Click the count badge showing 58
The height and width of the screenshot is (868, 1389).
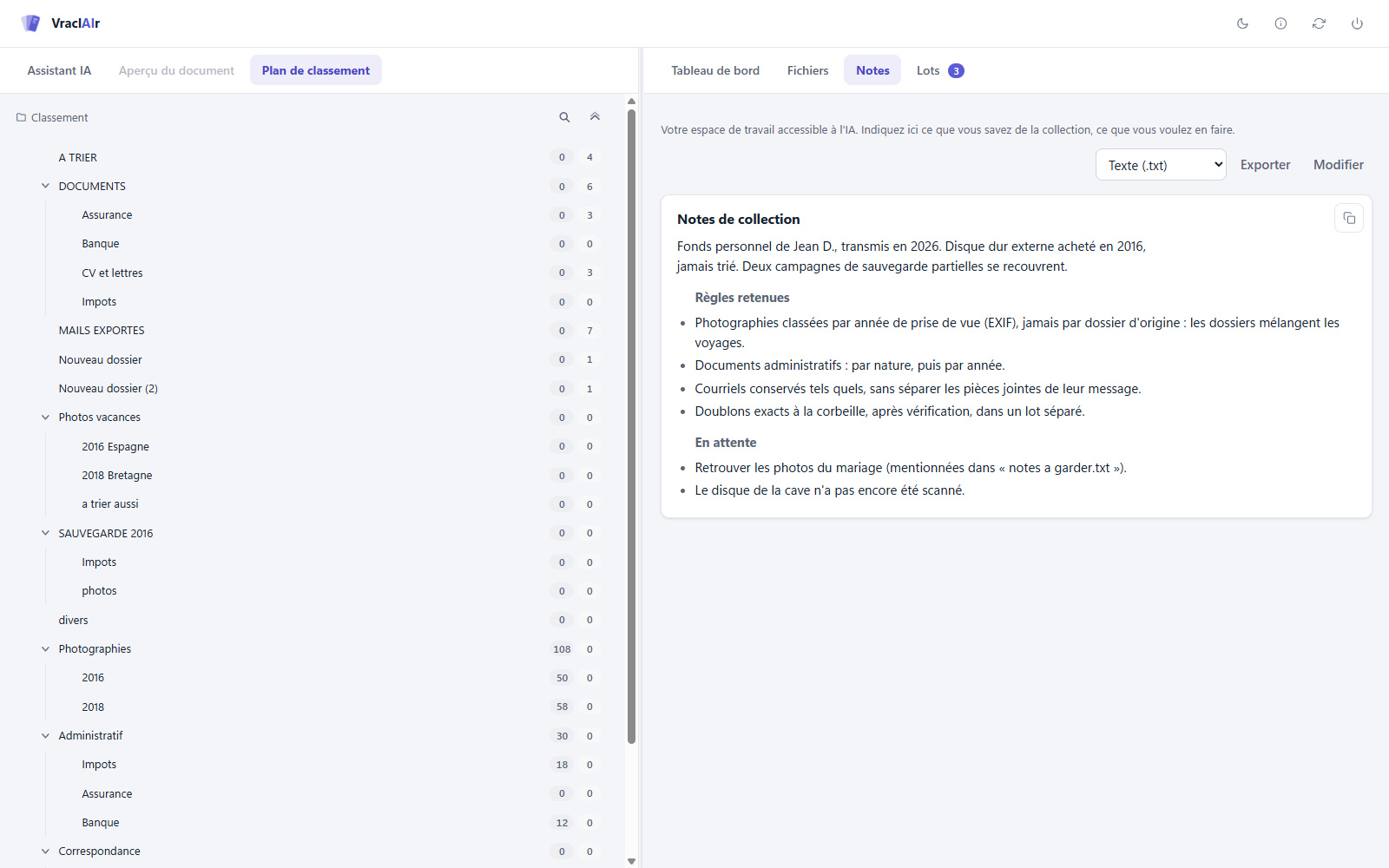(562, 707)
